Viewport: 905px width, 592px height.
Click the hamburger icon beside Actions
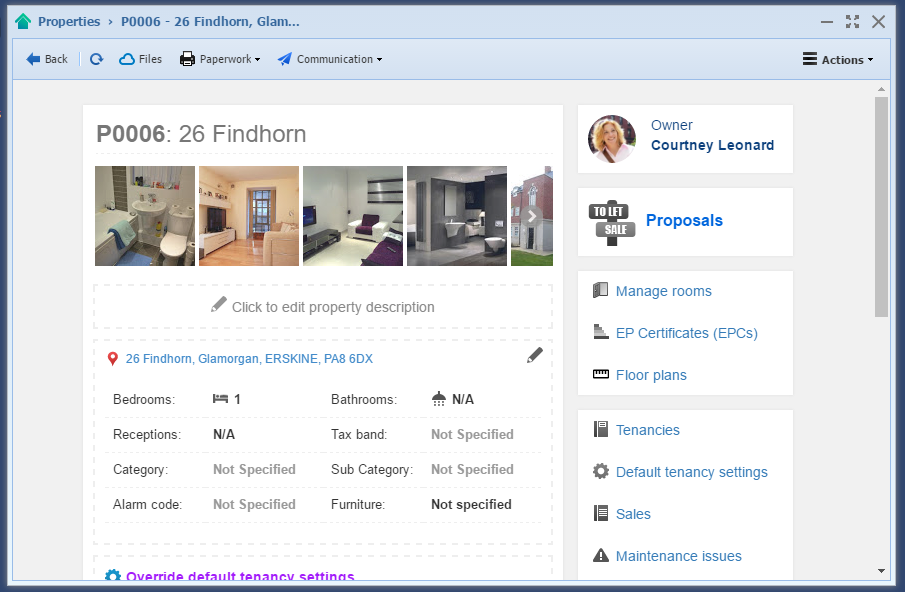(x=810, y=59)
